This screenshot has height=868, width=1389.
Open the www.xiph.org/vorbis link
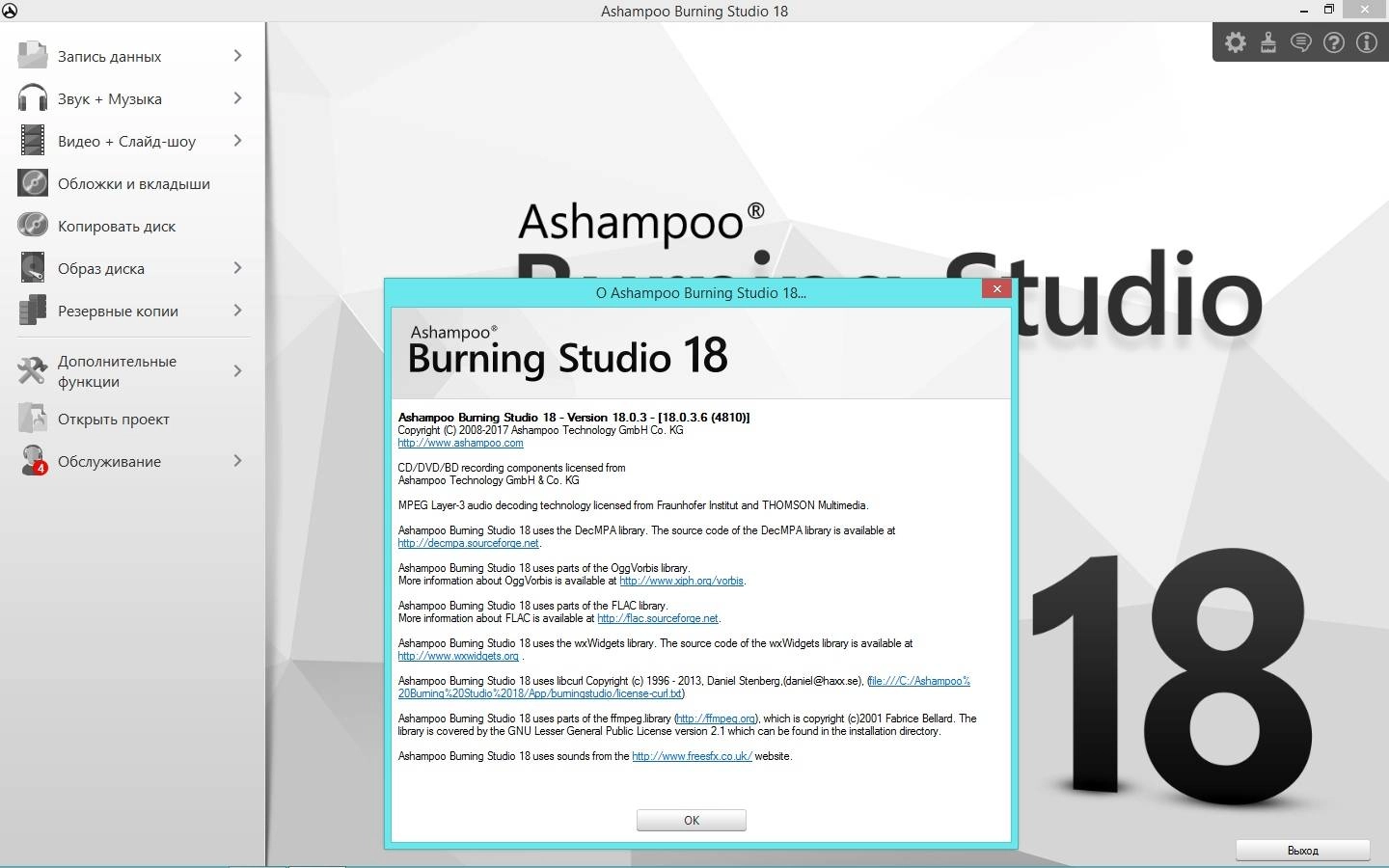tap(681, 581)
